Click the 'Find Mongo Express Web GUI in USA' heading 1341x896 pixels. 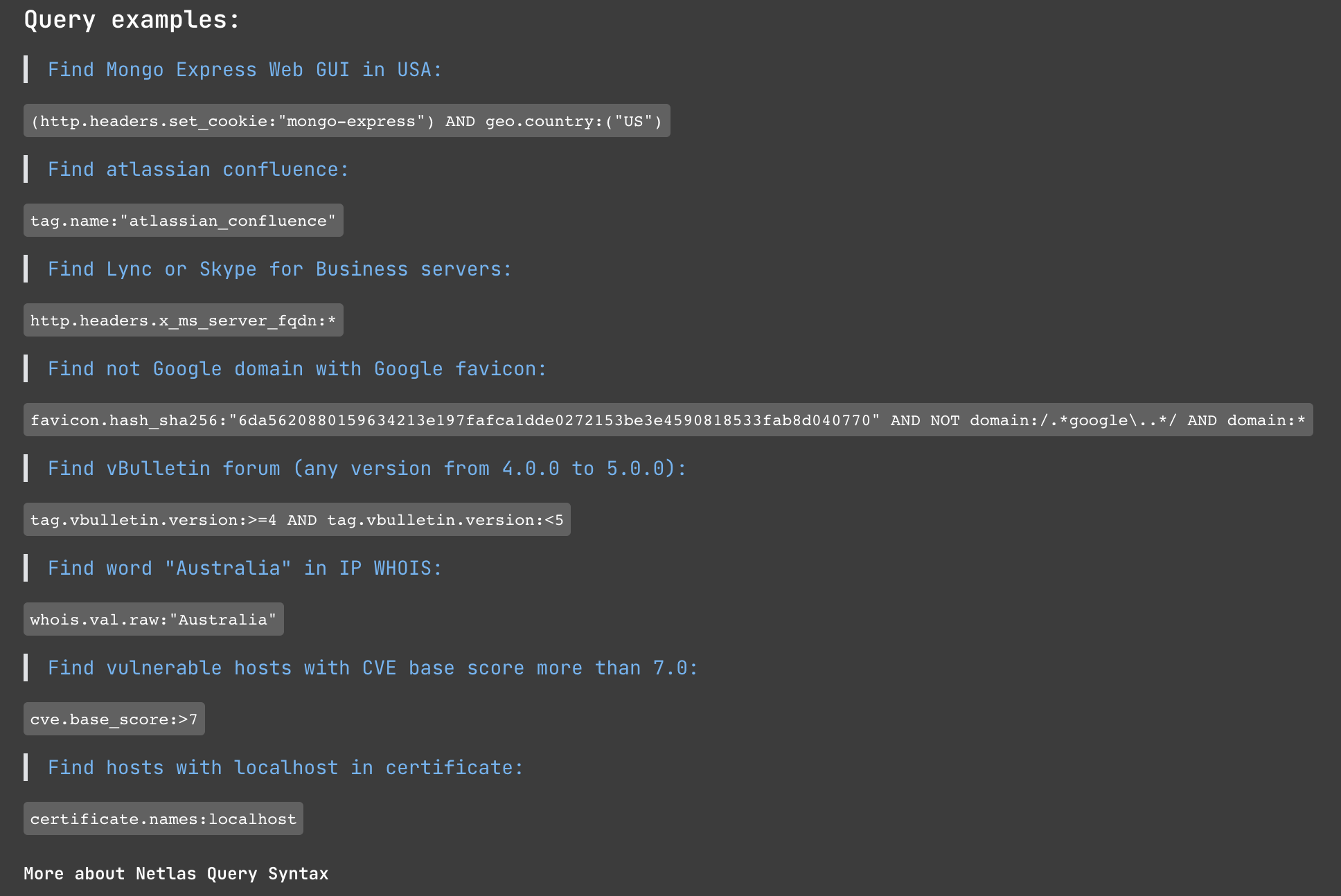(x=245, y=70)
